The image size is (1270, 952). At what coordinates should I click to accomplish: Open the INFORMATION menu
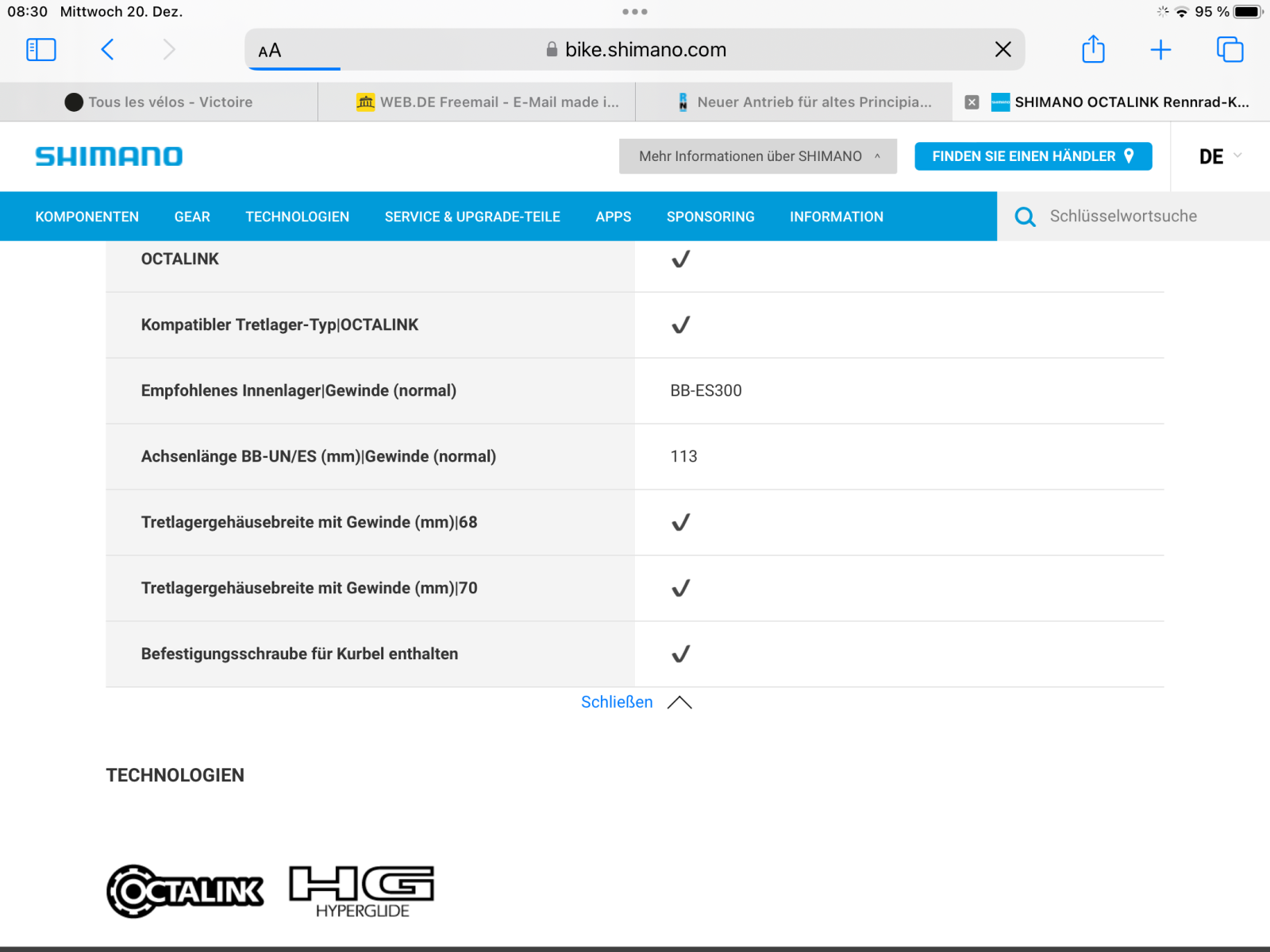coord(837,217)
